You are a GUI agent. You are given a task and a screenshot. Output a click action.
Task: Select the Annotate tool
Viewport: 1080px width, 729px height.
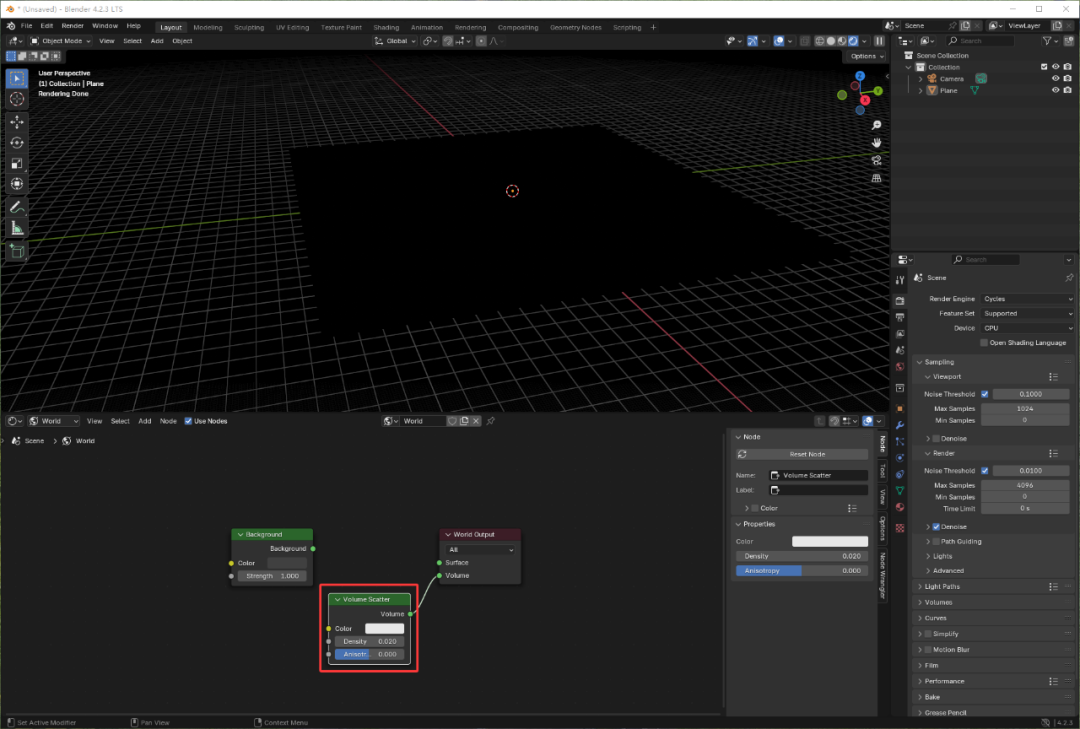17,207
